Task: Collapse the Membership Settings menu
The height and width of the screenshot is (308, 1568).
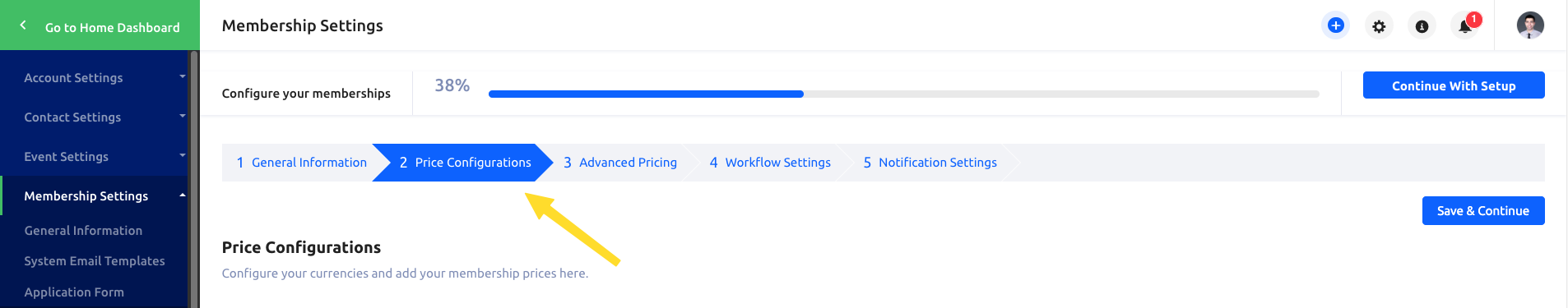Action: pos(95,195)
